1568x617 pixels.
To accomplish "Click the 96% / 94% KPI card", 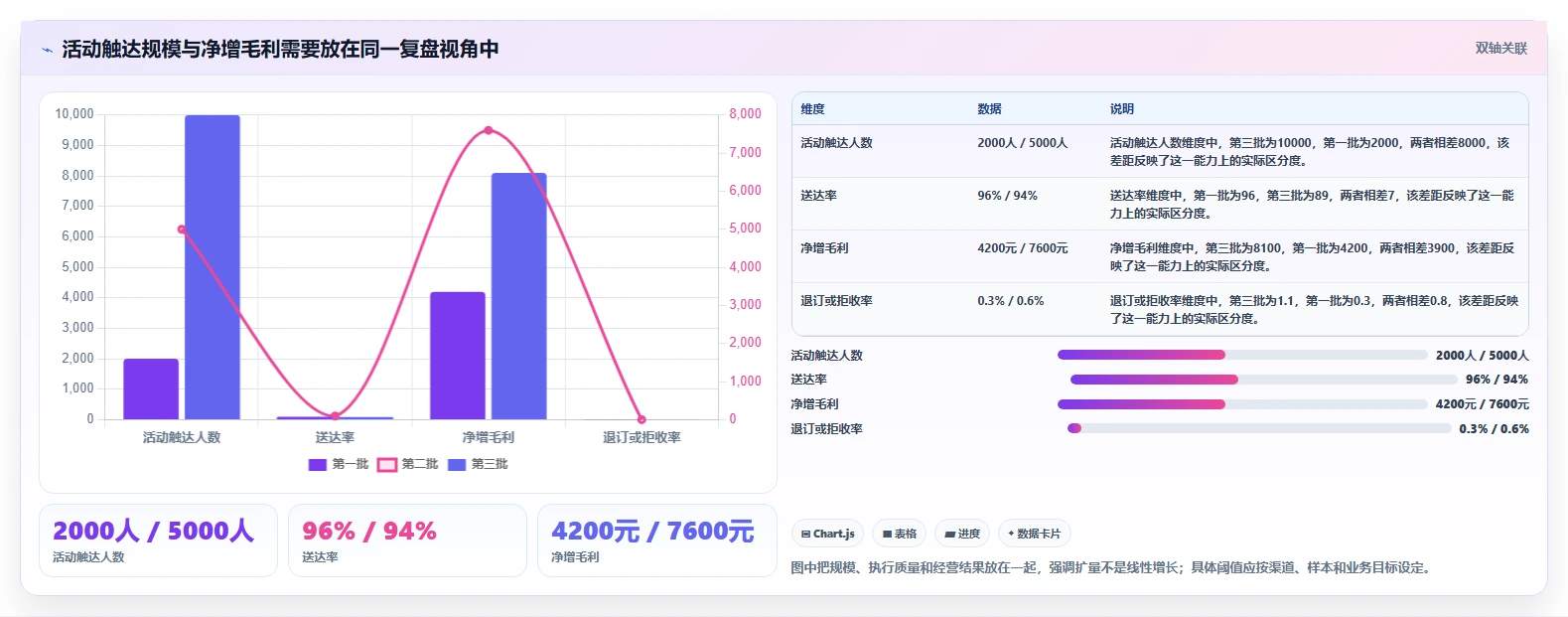I will (407, 540).
